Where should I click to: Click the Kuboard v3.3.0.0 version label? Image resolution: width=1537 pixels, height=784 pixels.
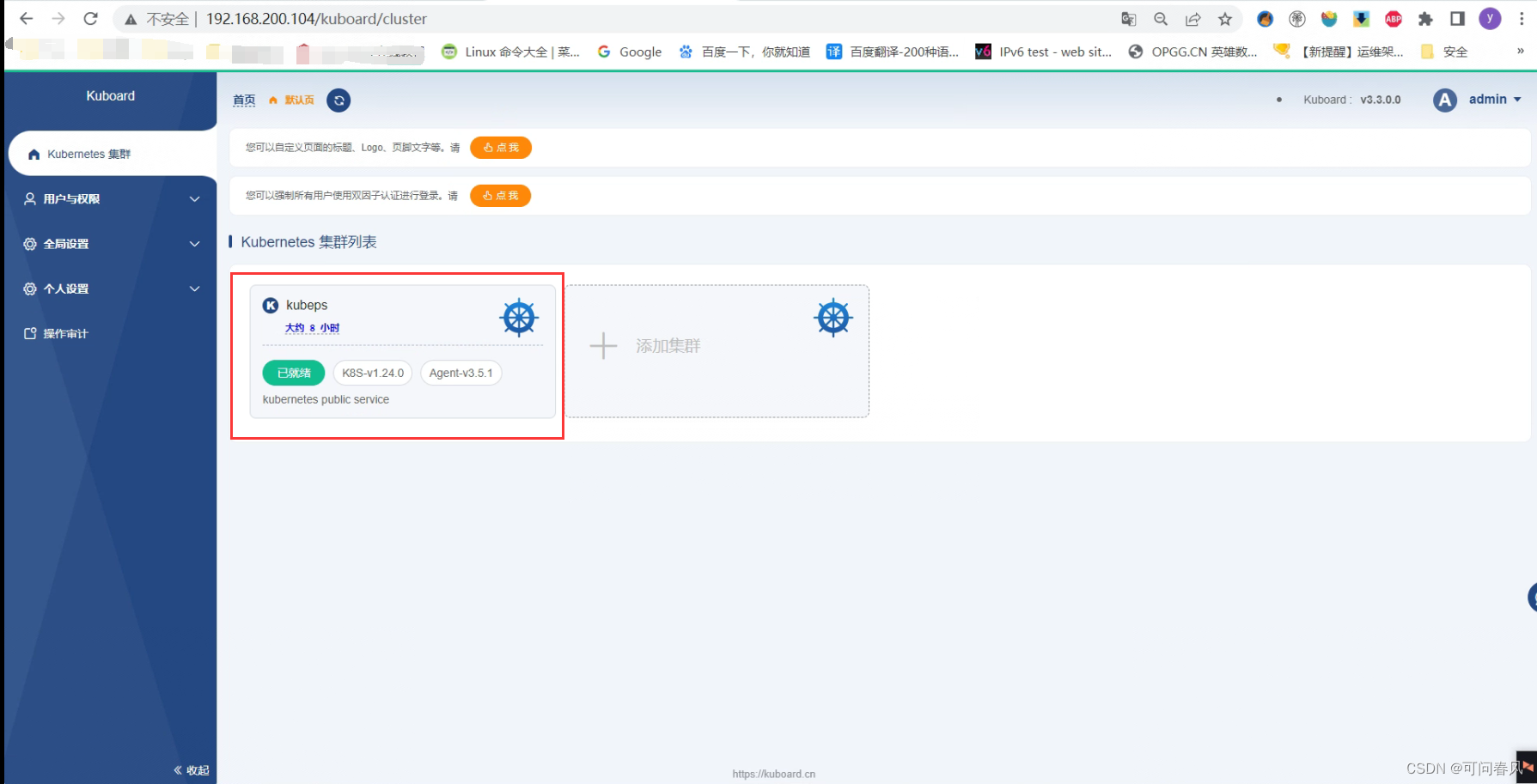[1351, 100]
